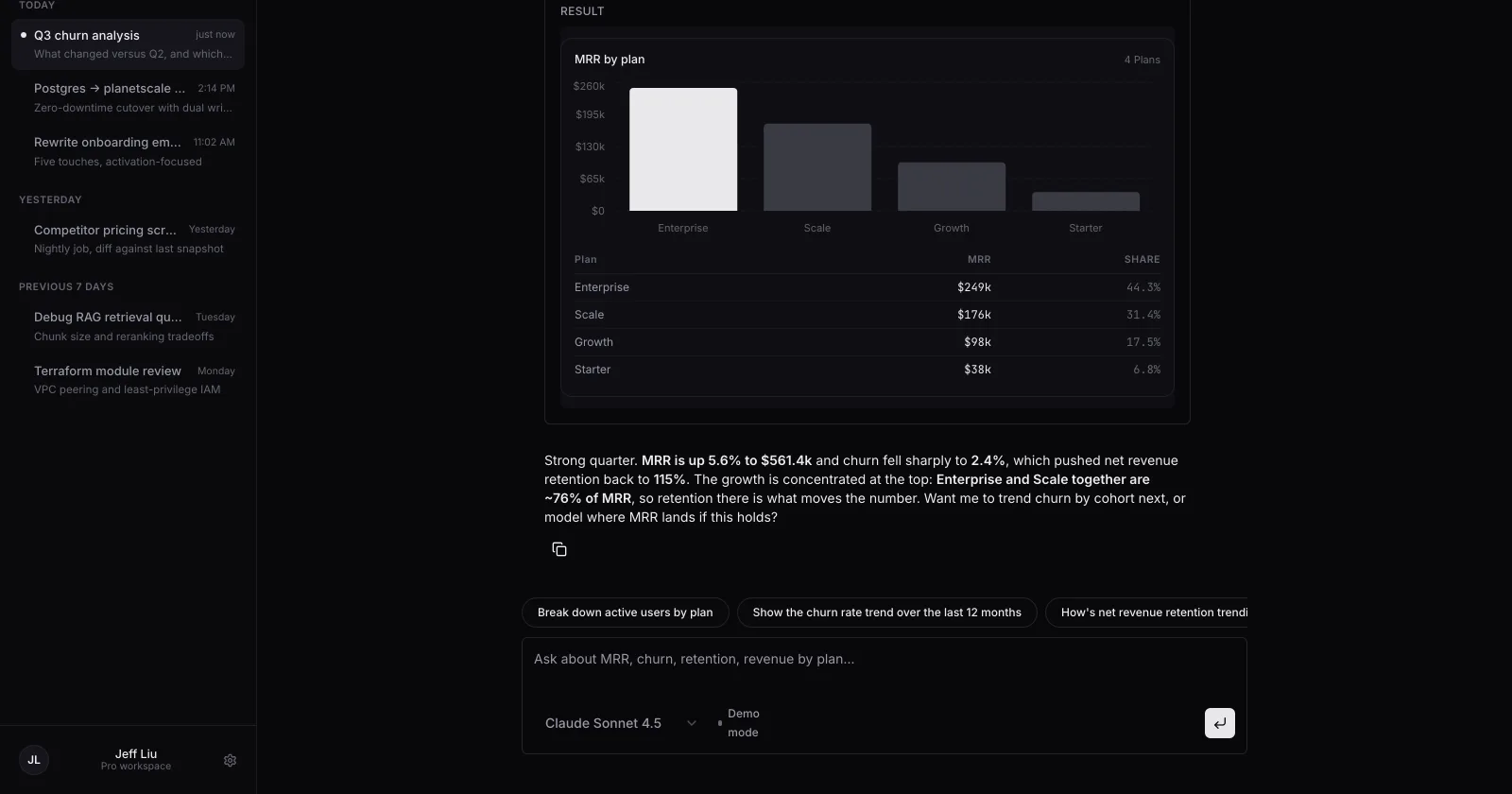Open the Claude Sonnet 4.5 model dropdown
Image resolution: width=1512 pixels, height=794 pixels.
[x=621, y=723]
